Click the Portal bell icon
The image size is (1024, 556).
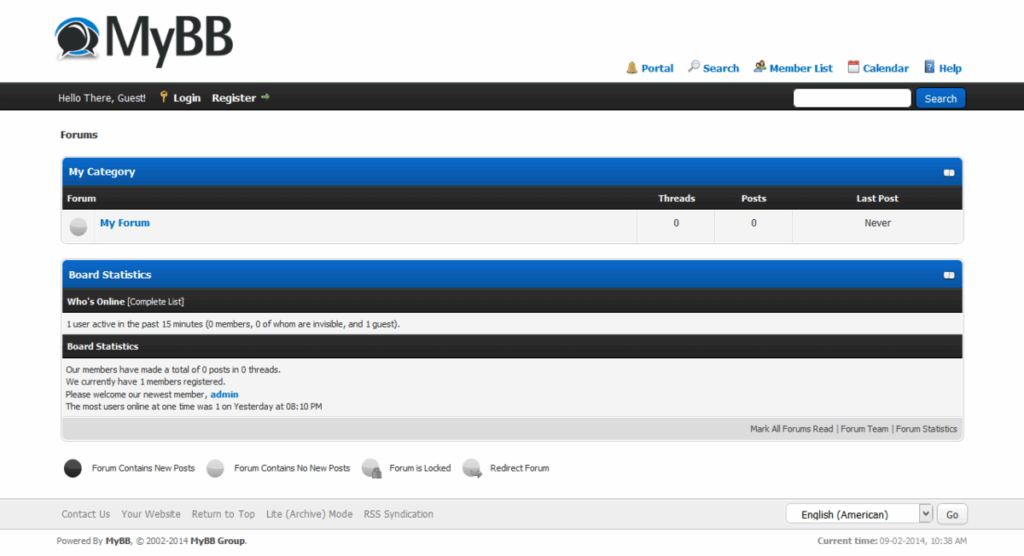pos(632,68)
